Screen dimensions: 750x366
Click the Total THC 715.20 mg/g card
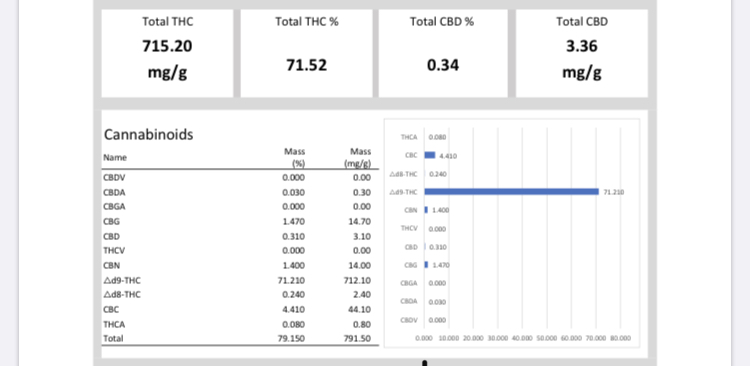167,53
